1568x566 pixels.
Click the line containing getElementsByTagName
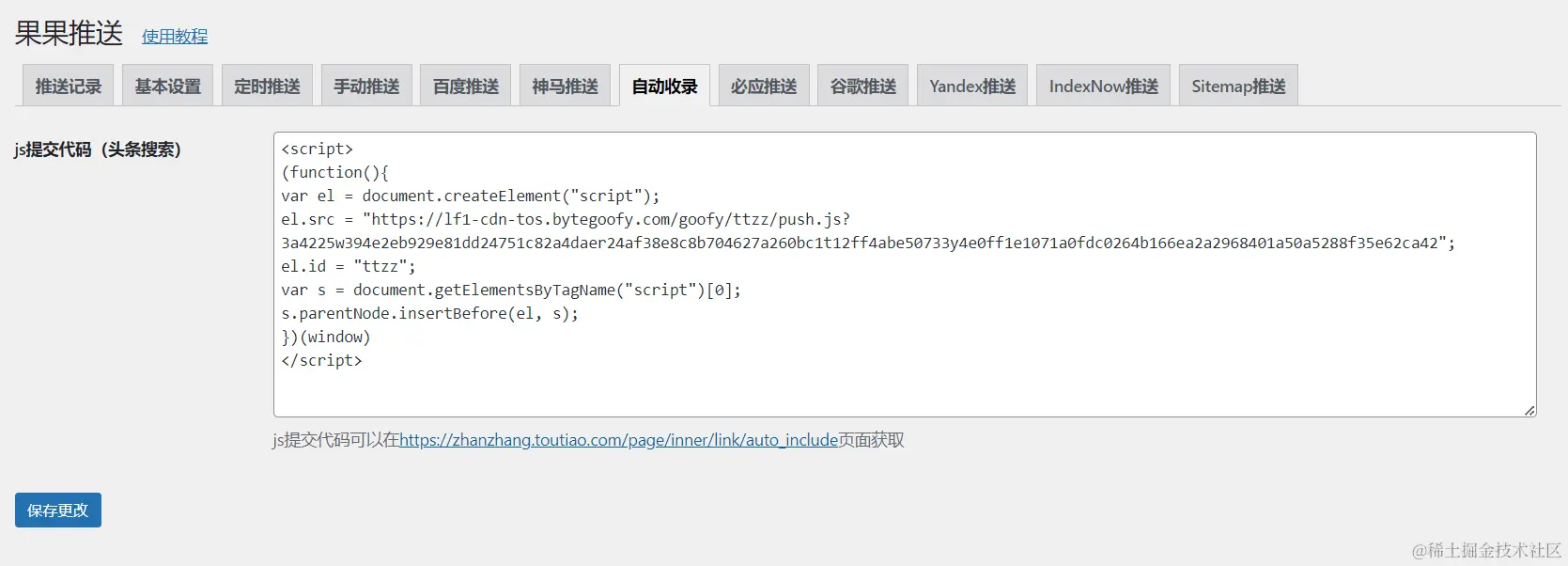[x=511, y=290]
